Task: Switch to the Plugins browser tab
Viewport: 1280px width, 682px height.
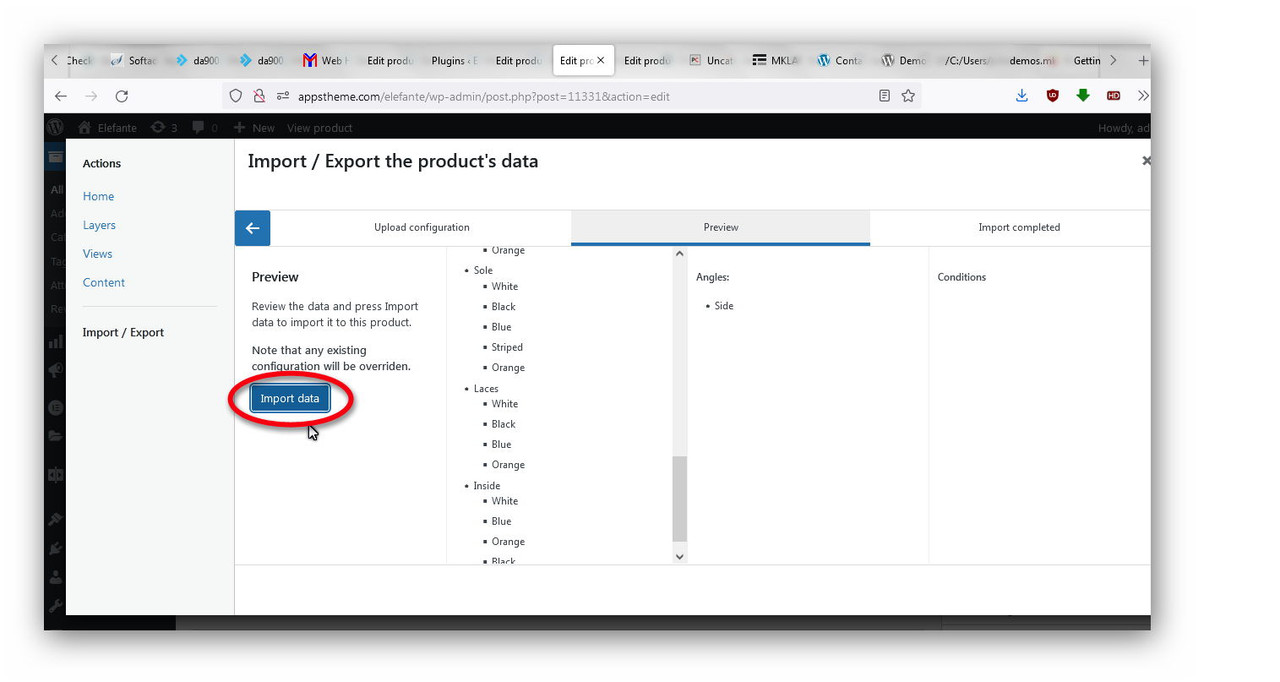Action: pos(453,60)
